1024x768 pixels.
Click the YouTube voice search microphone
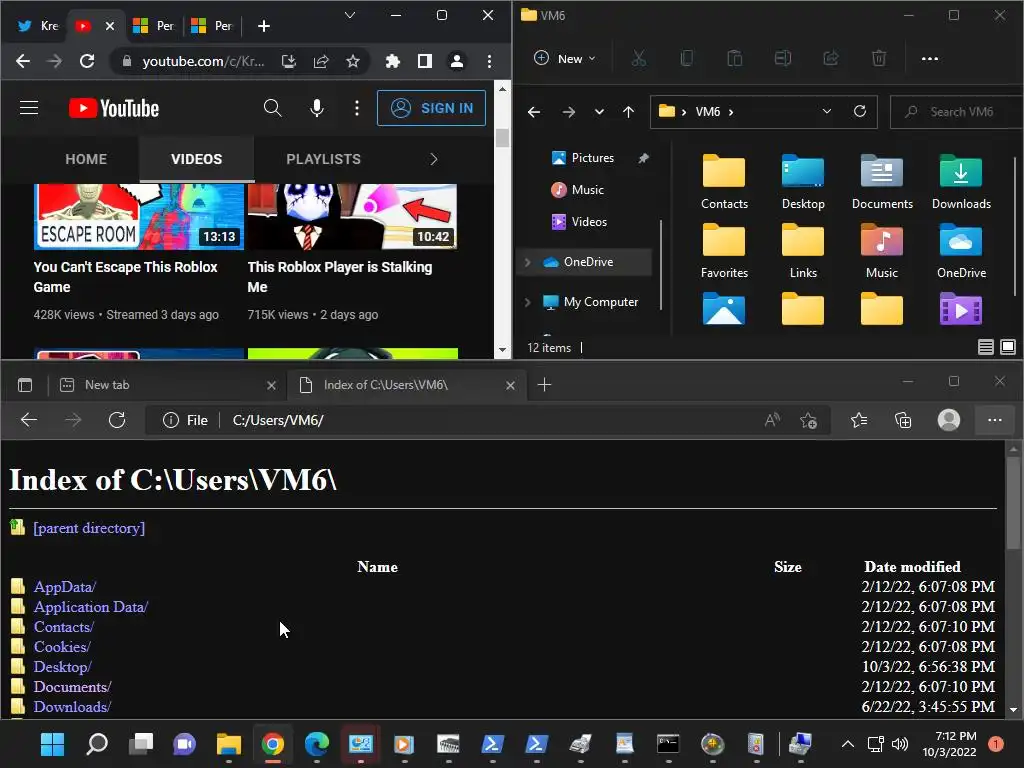click(317, 108)
